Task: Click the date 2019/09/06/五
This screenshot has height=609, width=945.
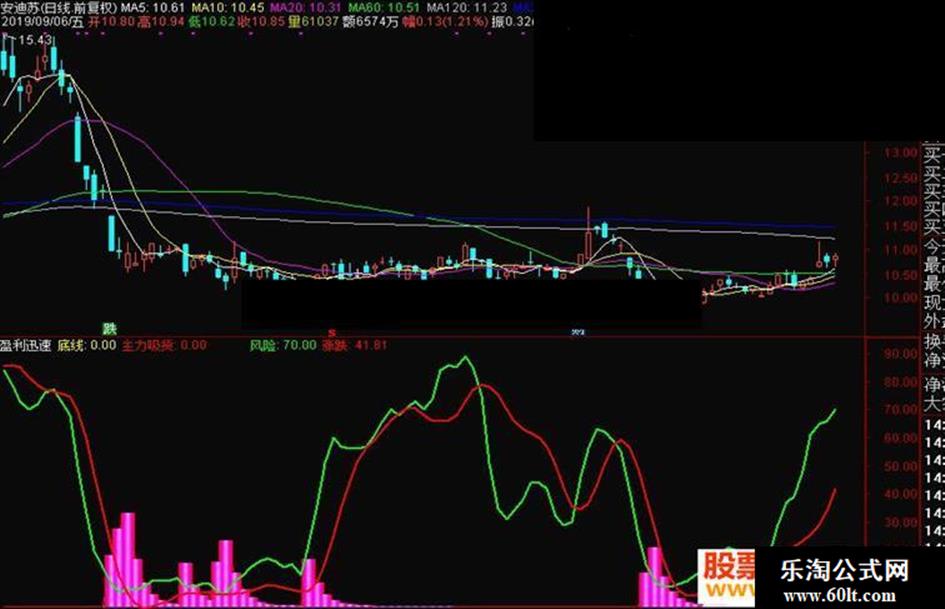Action: pyautogui.click(x=42, y=22)
